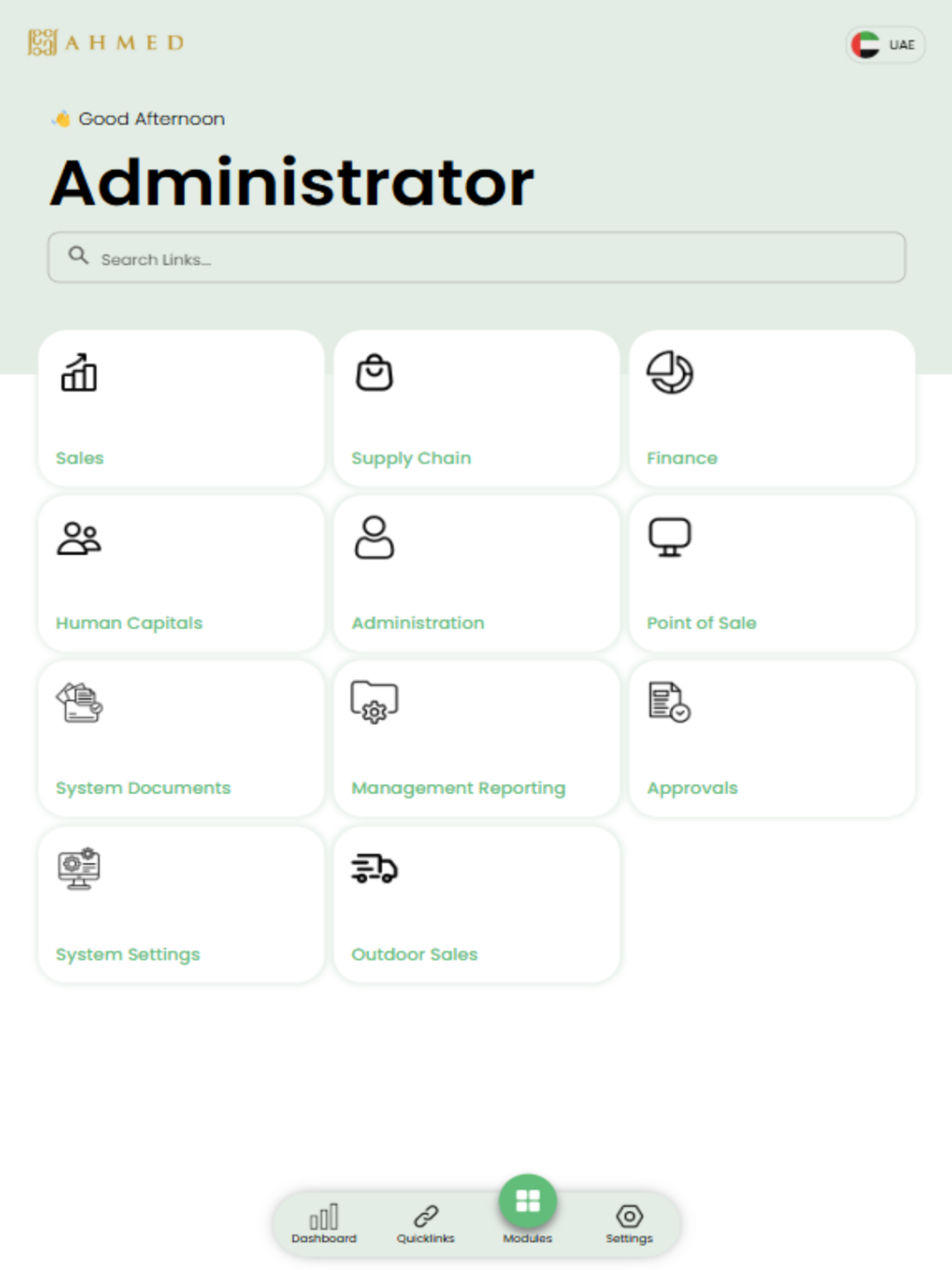Go to the Dashboard tab label
The image size is (952, 1270).
pos(324,1239)
